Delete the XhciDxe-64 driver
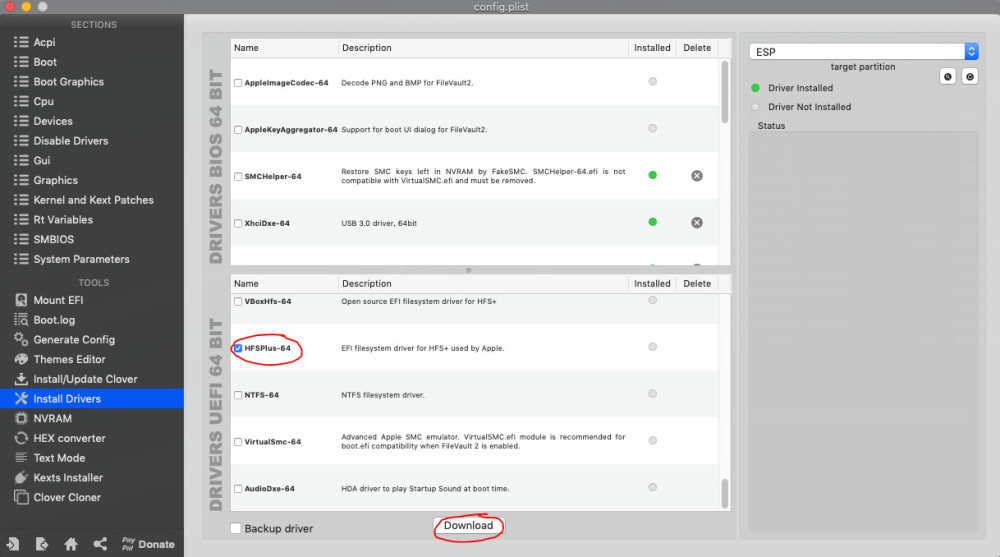Screen dimensions: 1000x557 (697, 223)
